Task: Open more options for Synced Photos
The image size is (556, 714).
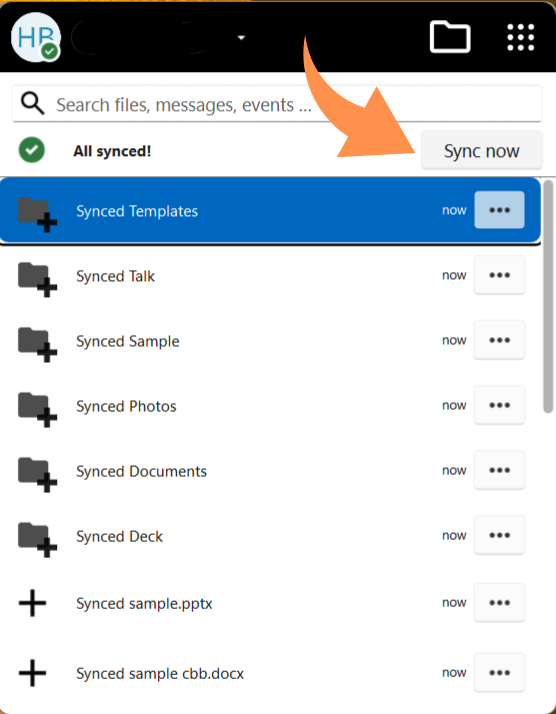Action: tap(500, 405)
